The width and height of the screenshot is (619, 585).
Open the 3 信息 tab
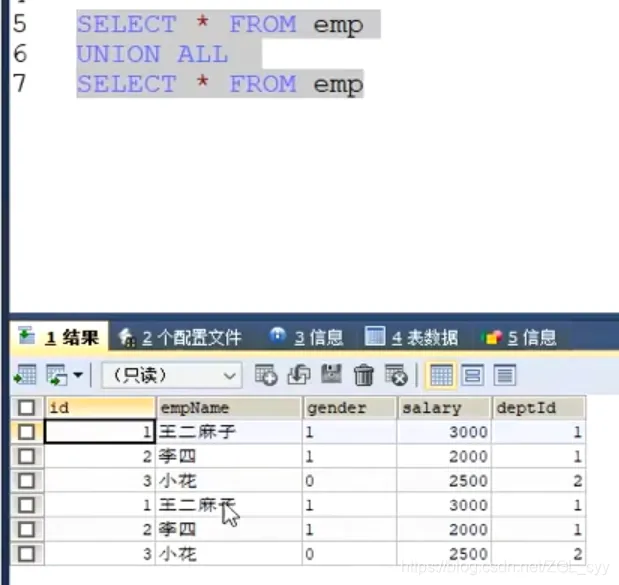pyautogui.click(x=307, y=338)
